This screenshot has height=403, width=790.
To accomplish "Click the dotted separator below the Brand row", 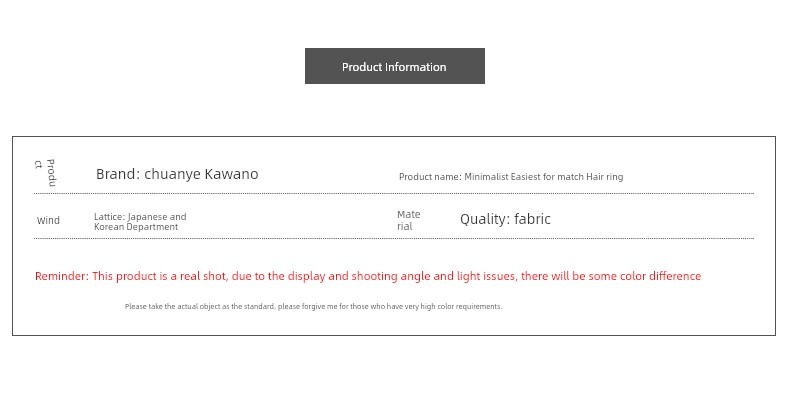I will (x=394, y=193).
